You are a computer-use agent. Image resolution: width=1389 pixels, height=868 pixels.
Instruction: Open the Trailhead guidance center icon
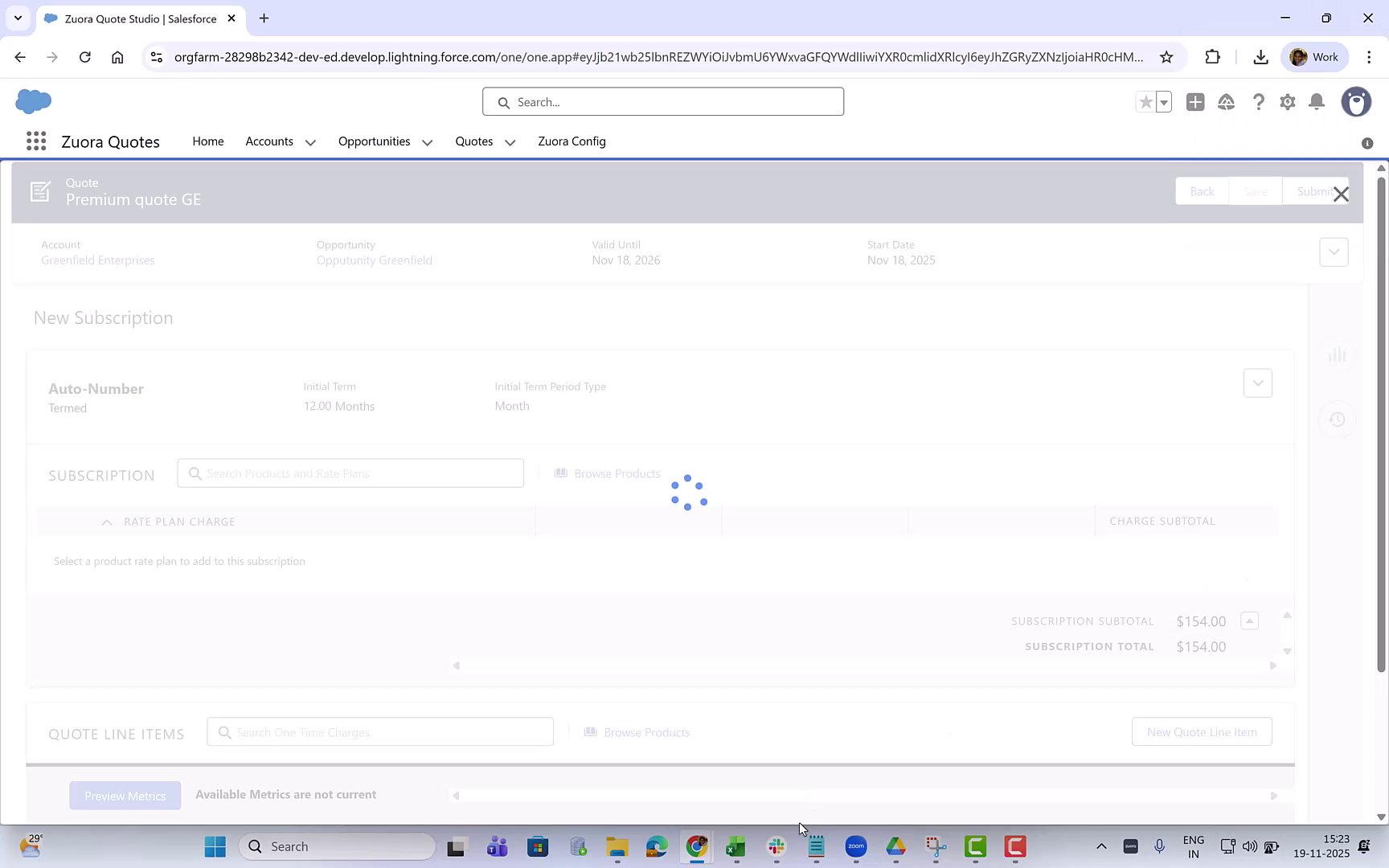pyautogui.click(x=1226, y=102)
